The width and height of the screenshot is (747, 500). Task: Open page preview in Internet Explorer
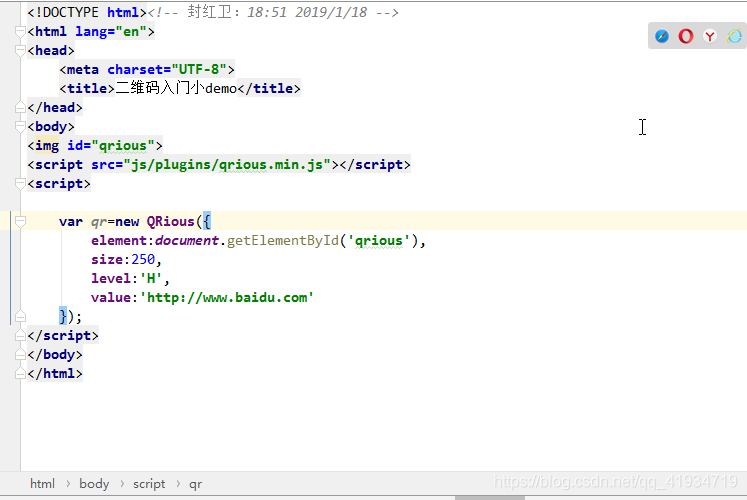734,36
